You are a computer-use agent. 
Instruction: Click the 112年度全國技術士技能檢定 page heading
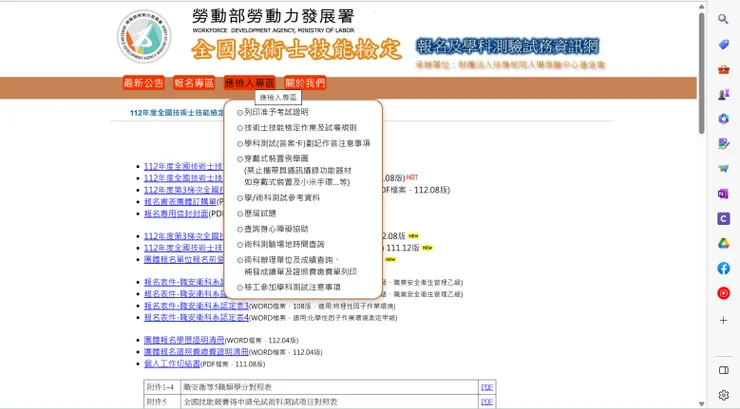tap(177, 113)
